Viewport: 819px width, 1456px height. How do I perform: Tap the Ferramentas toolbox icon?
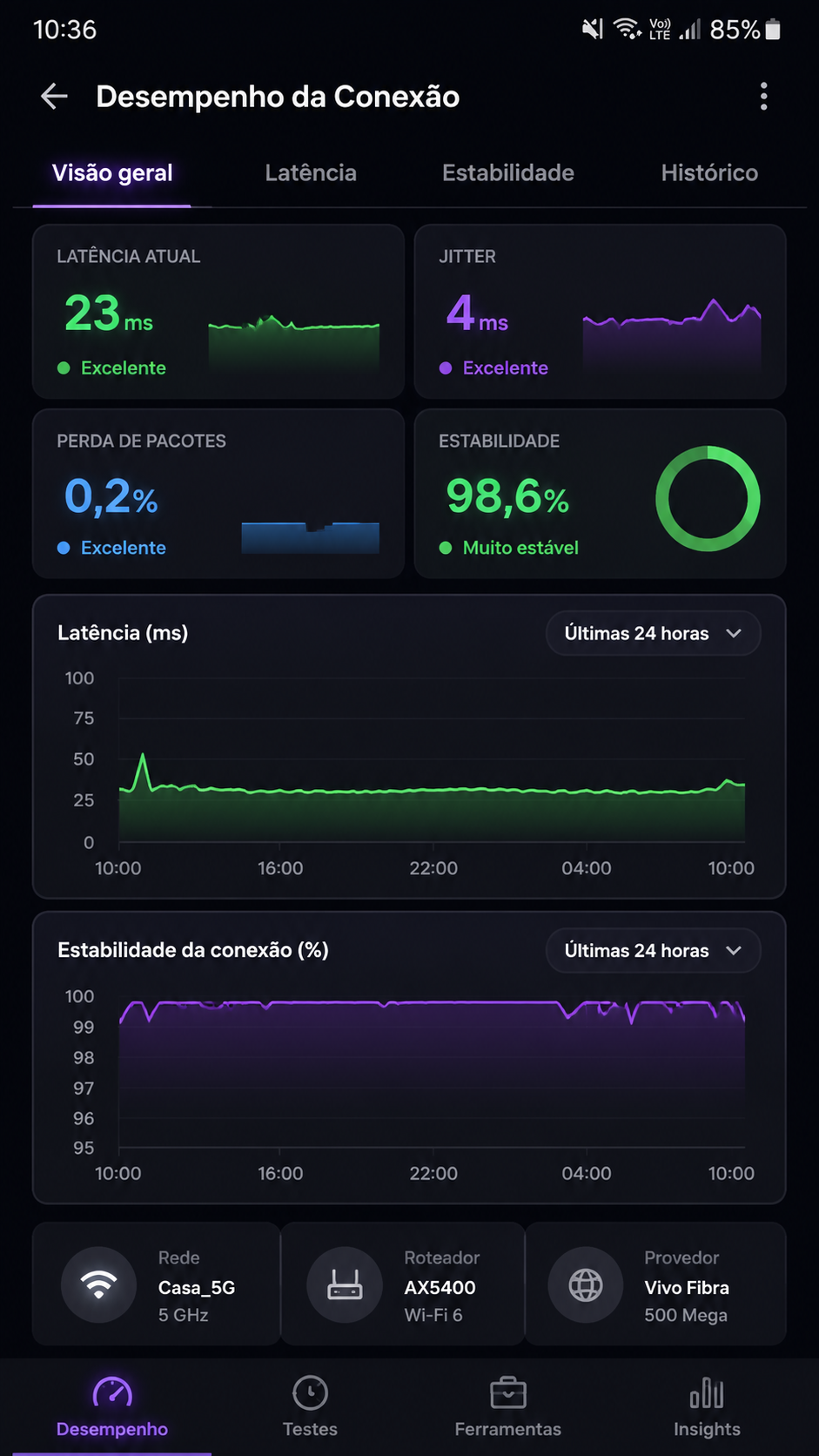pyautogui.click(x=508, y=1392)
